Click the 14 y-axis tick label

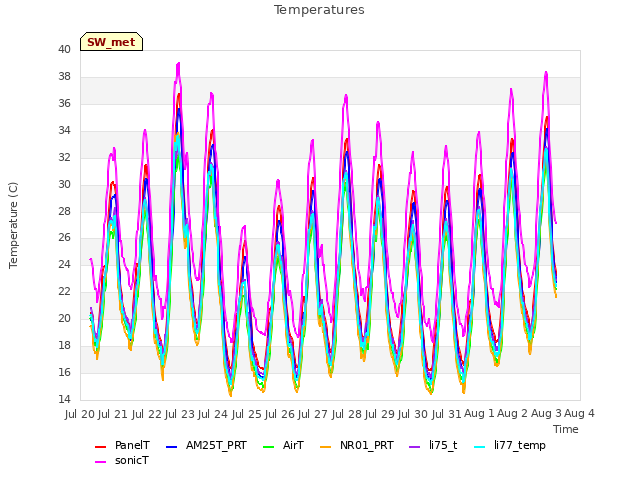(x=64, y=399)
